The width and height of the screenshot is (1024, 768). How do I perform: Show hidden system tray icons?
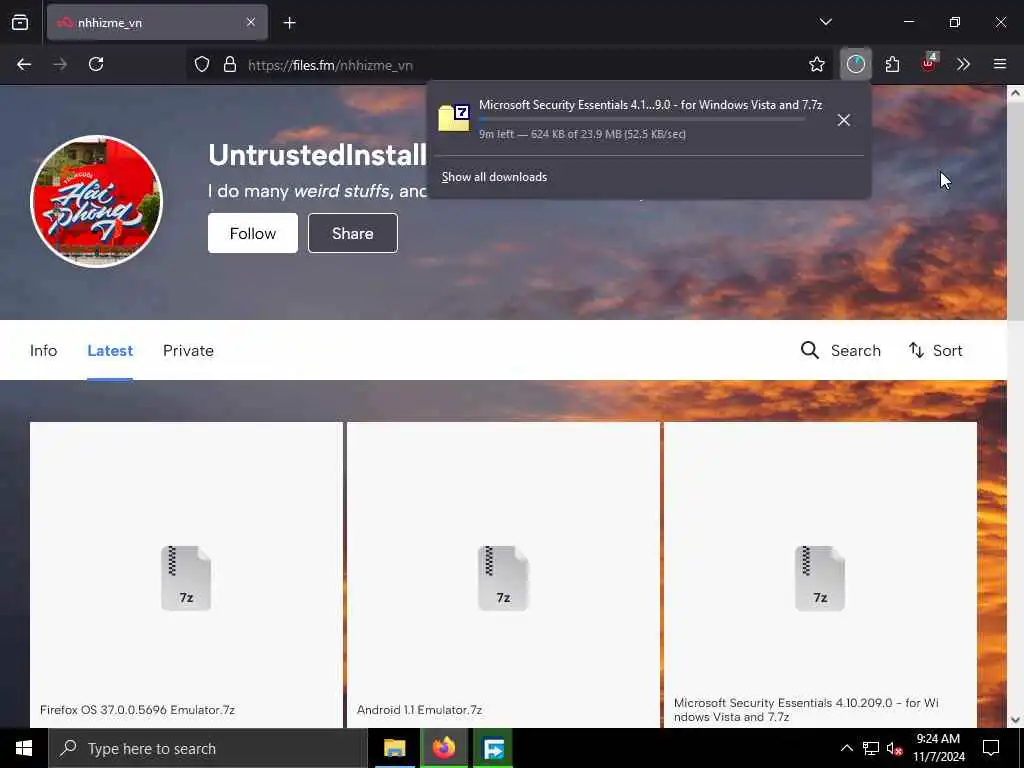[x=846, y=748]
